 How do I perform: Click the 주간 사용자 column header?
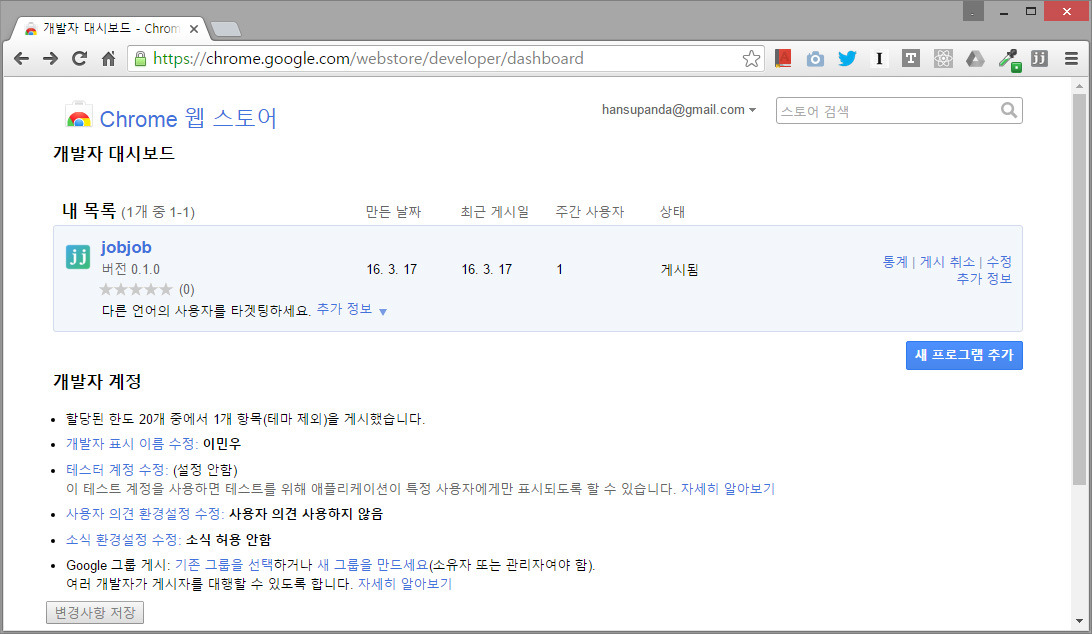click(x=589, y=212)
